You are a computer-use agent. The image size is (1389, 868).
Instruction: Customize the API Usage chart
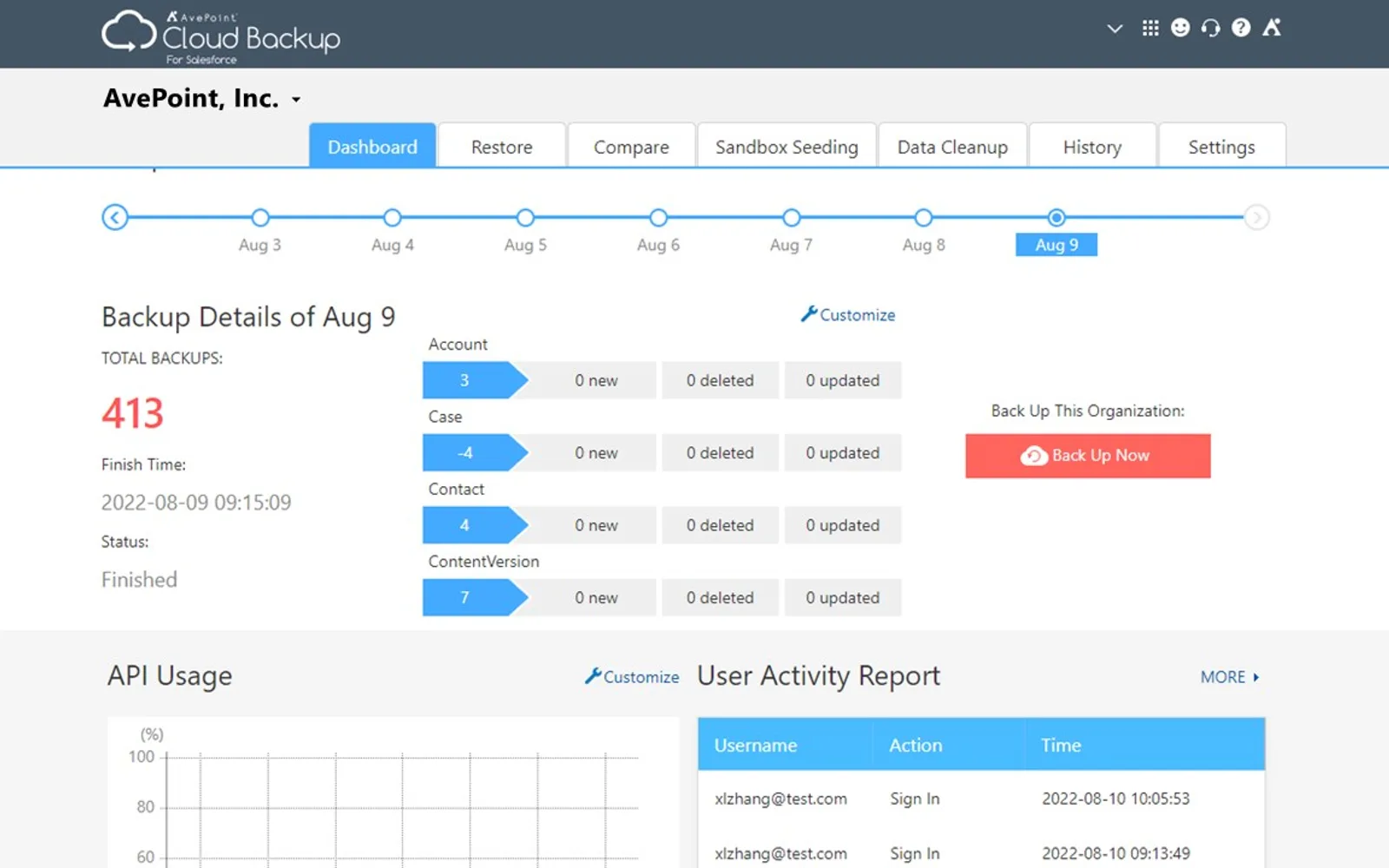tap(632, 676)
